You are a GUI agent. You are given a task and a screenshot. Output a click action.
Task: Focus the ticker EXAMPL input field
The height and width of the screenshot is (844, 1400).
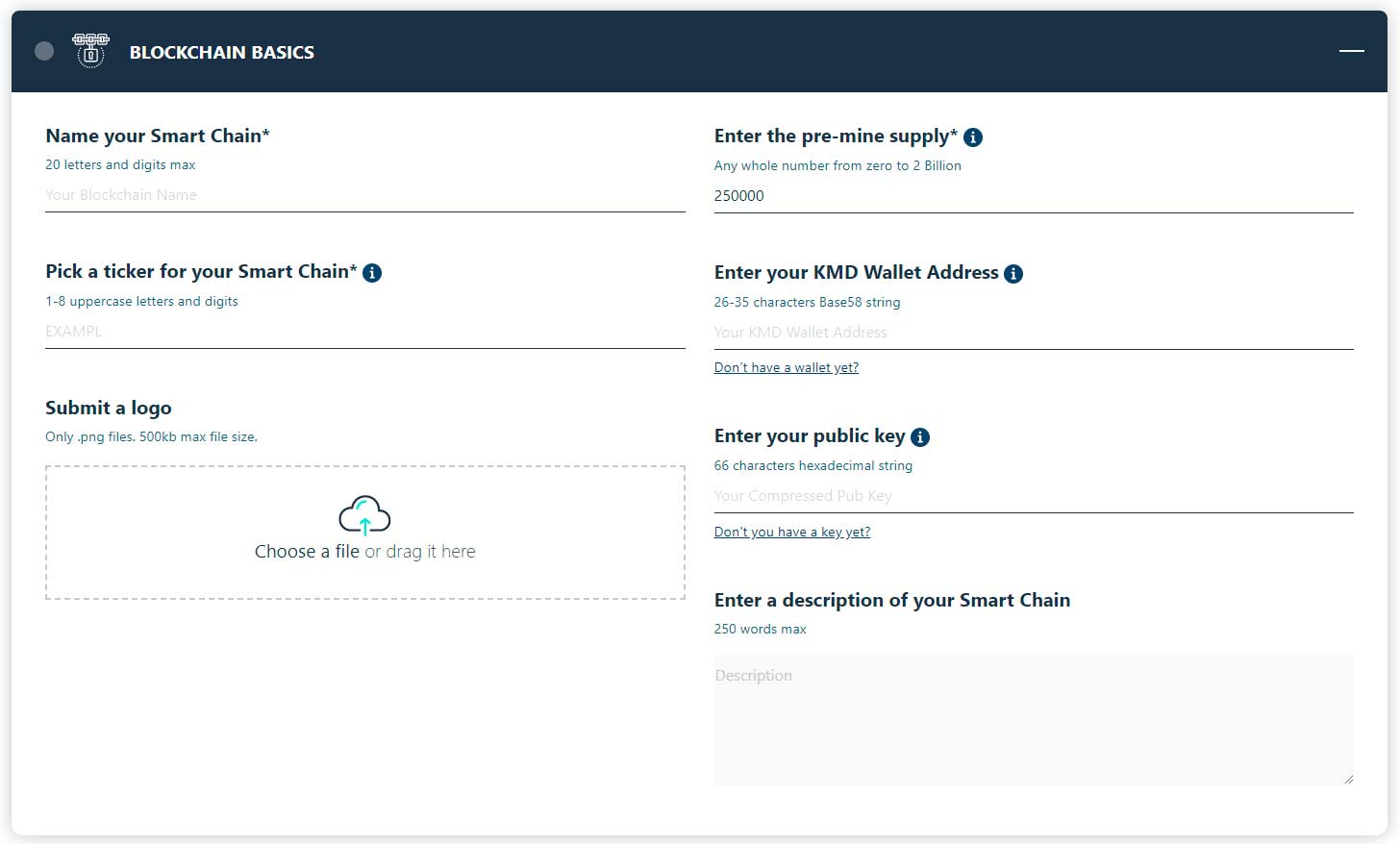(364, 332)
